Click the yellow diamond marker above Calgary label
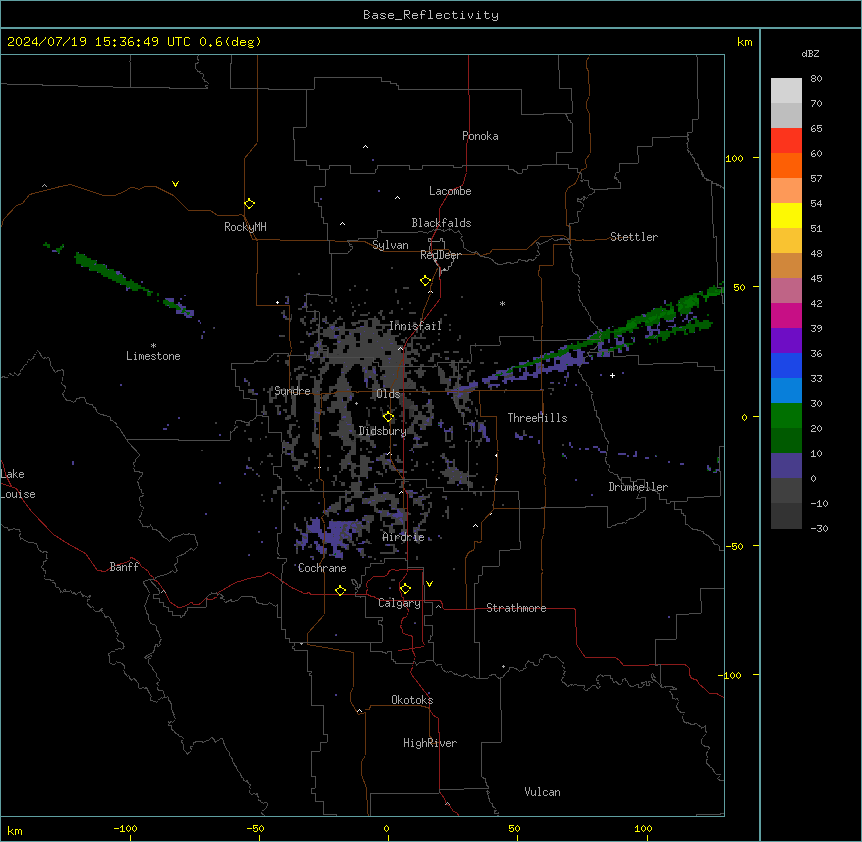This screenshot has width=862, height=842. pos(405,589)
